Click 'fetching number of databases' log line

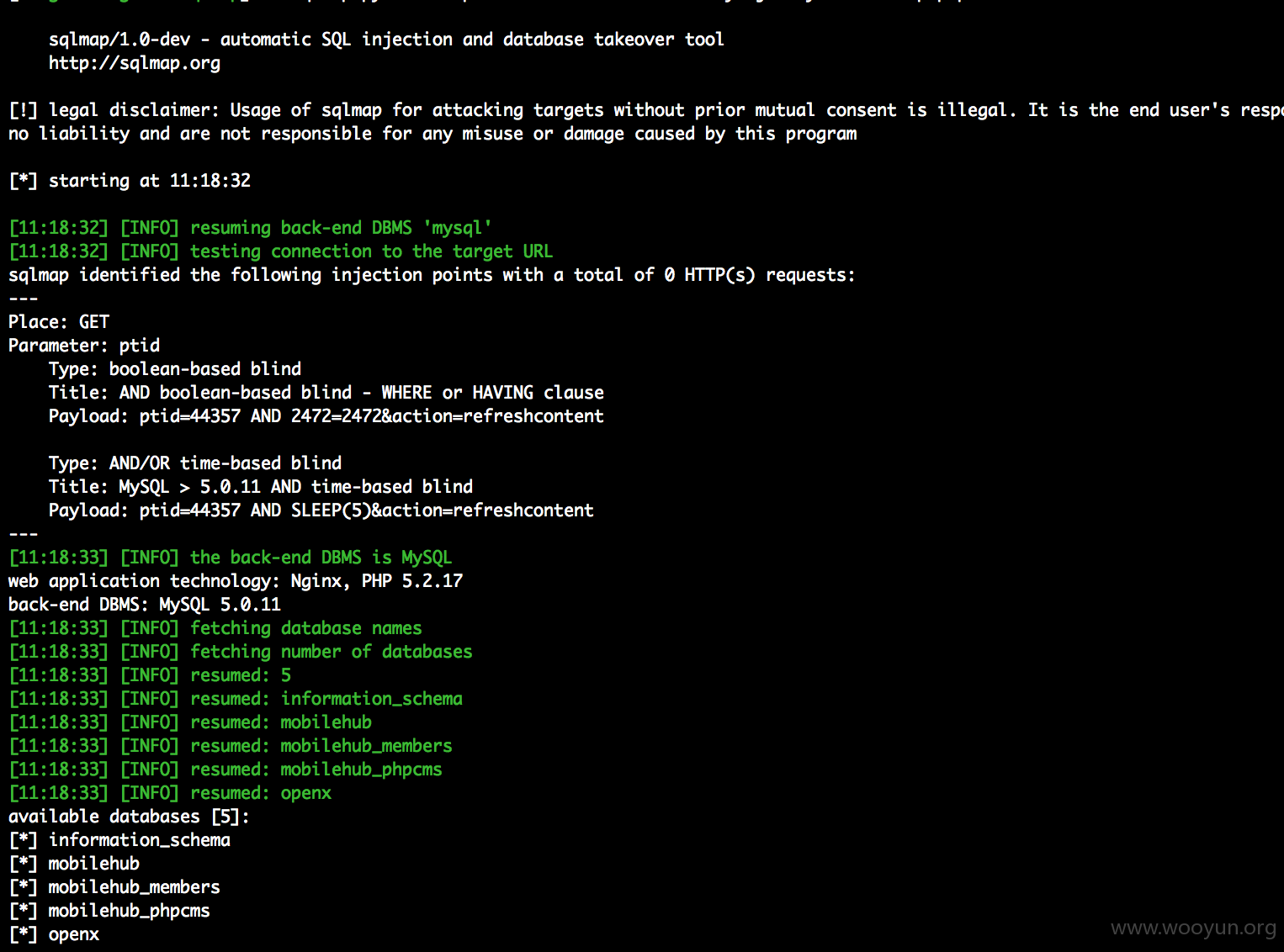tap(241, 652)
